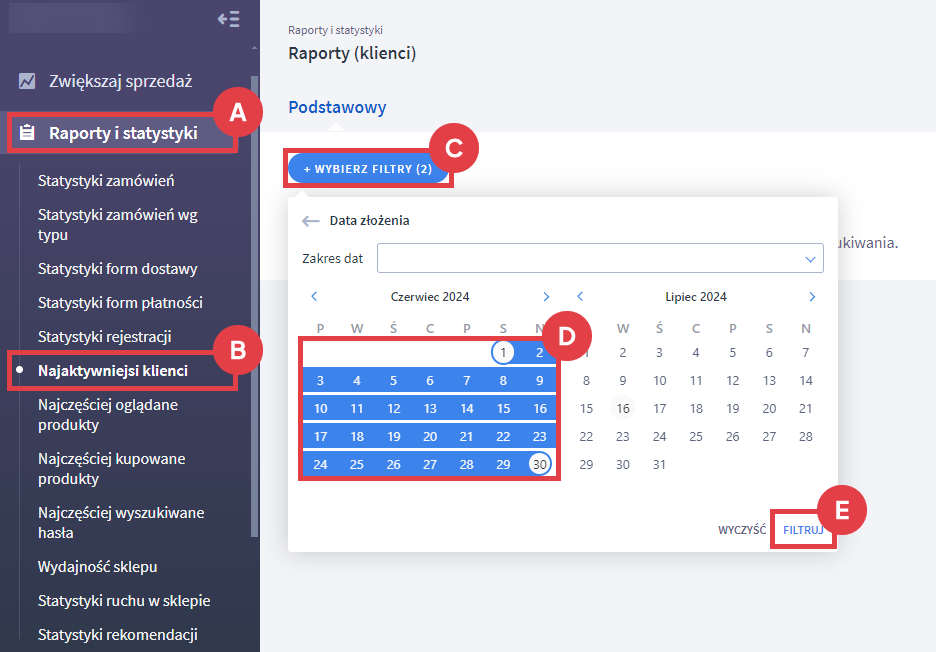Viewport: 936px width, 652px height.
Task: Click the sidebar vertical scrollbar
Action: pyautogui.click(x=254, y=300)
